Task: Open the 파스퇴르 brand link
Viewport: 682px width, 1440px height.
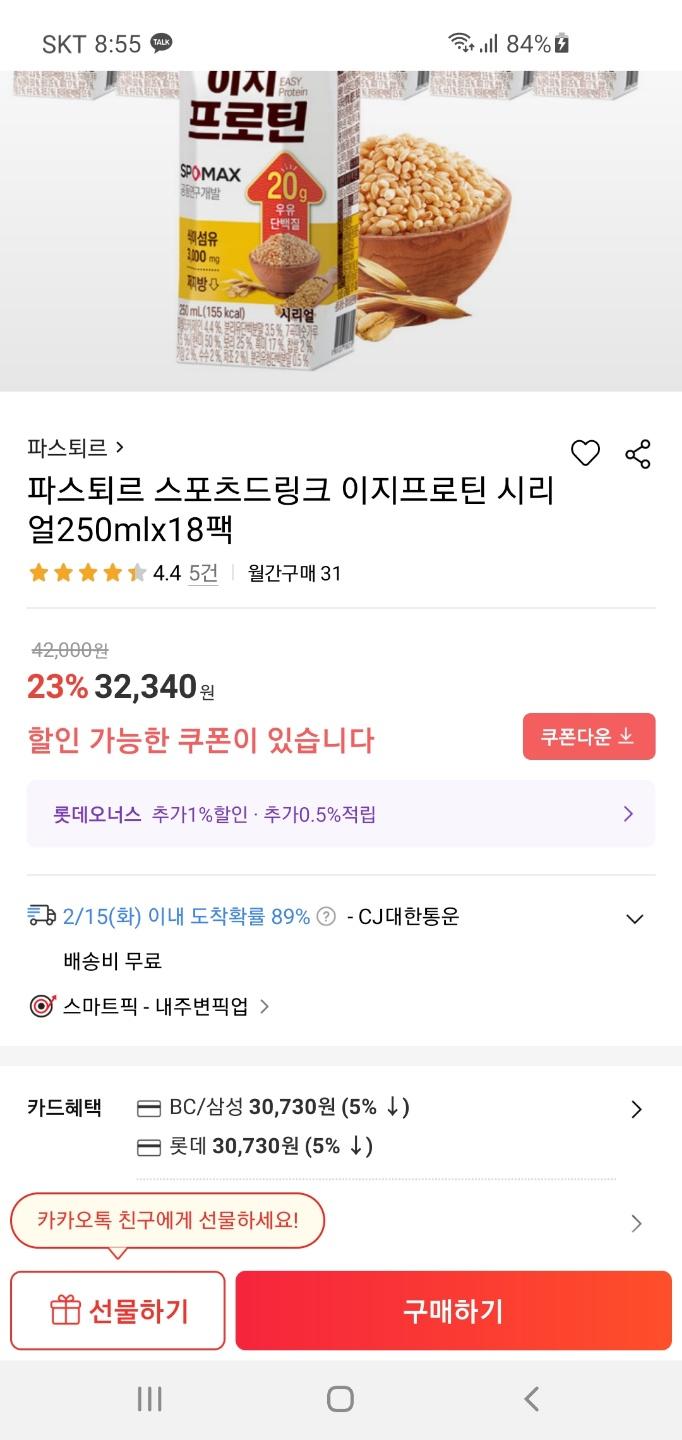Action: [76, 447]
